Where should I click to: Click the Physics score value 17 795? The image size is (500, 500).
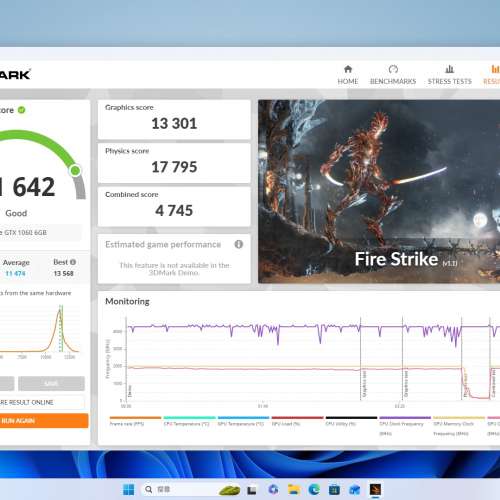click(x=174, y=167)
